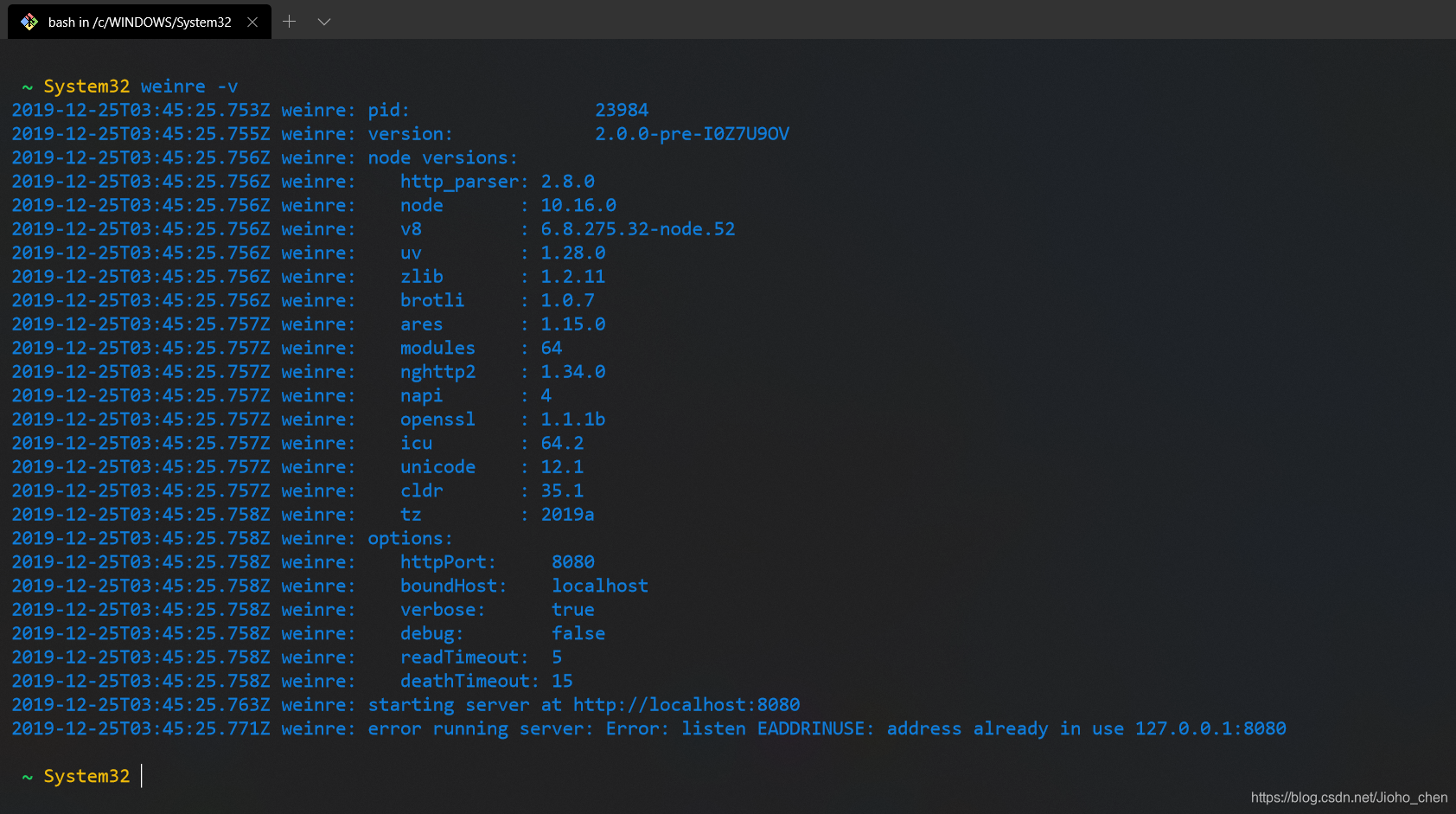Click zlib version 1.2.11
The image size is (1456, 814).
pos(573,277)
